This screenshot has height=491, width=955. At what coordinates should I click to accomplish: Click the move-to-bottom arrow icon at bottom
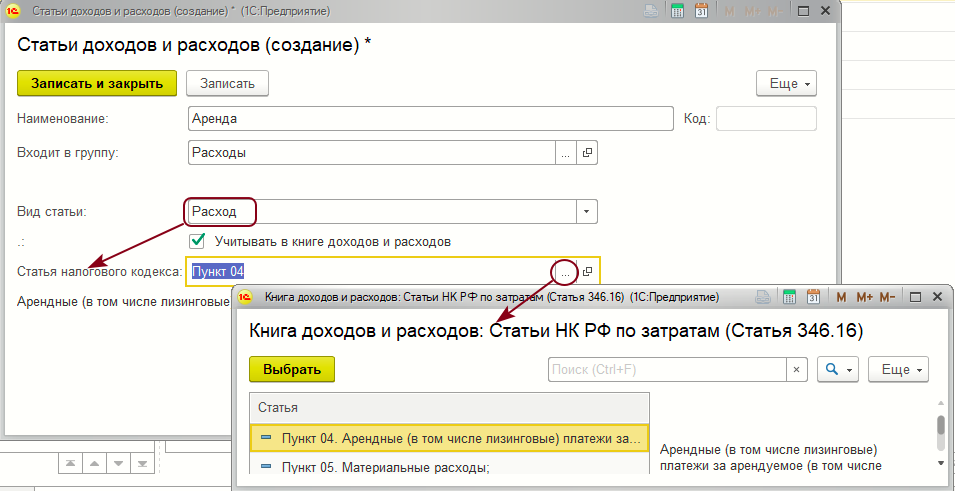(x=144, y=463)
